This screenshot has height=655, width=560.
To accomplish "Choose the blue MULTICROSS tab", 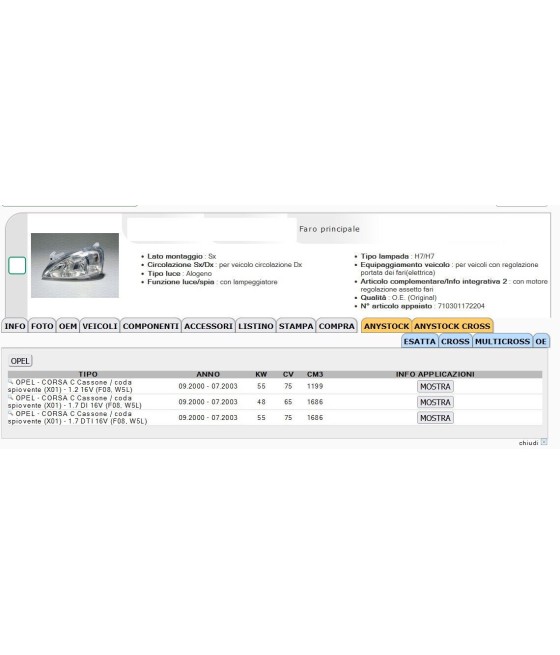I will [x=502, y=341].
